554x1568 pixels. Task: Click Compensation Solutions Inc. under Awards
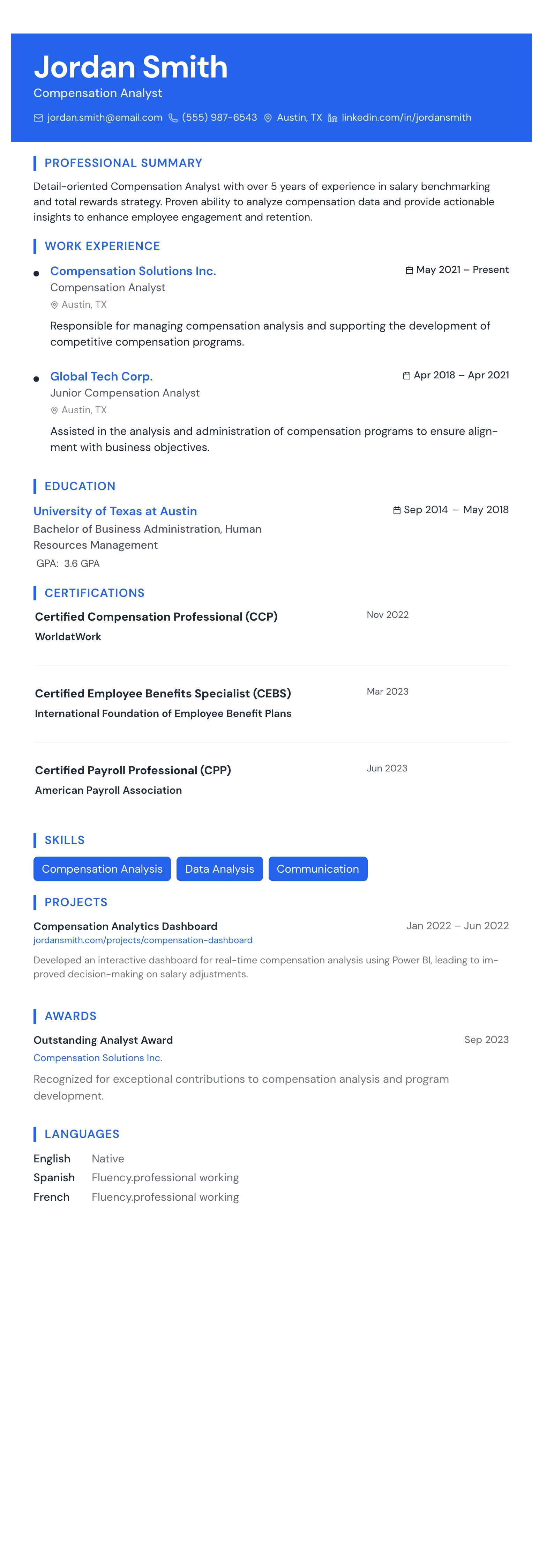[x=98, y=1058]
